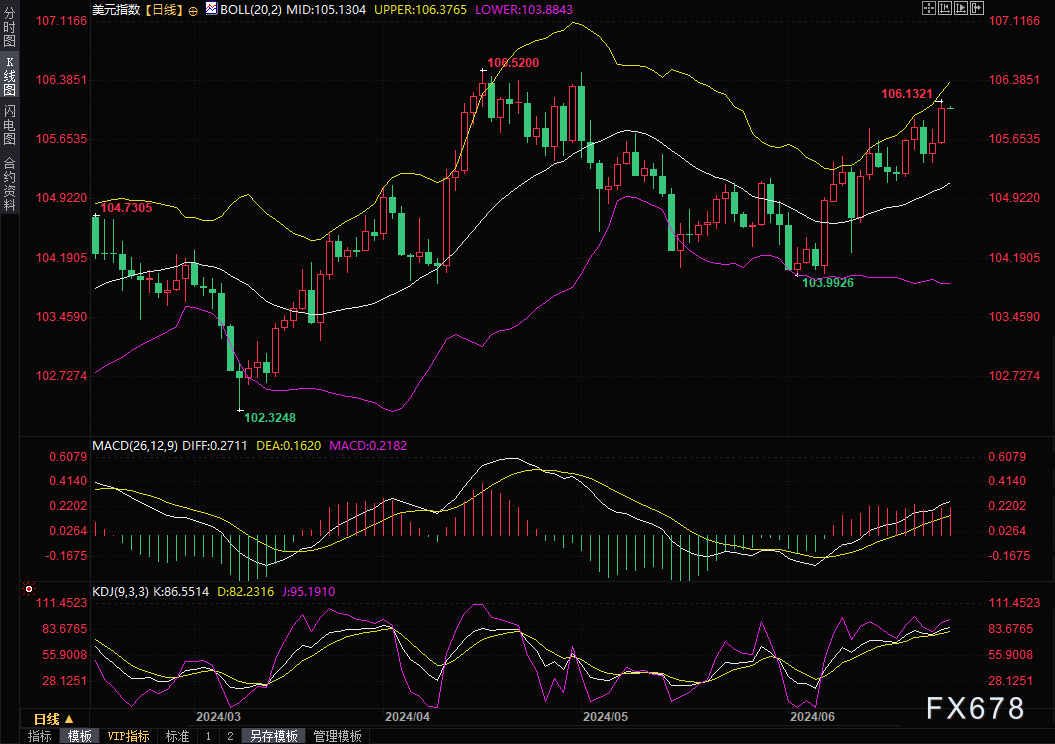Click the UPPER:106.3765 value
Image resolution: width=1055 pixels, height=744 pixels.
tap(421, 9)
